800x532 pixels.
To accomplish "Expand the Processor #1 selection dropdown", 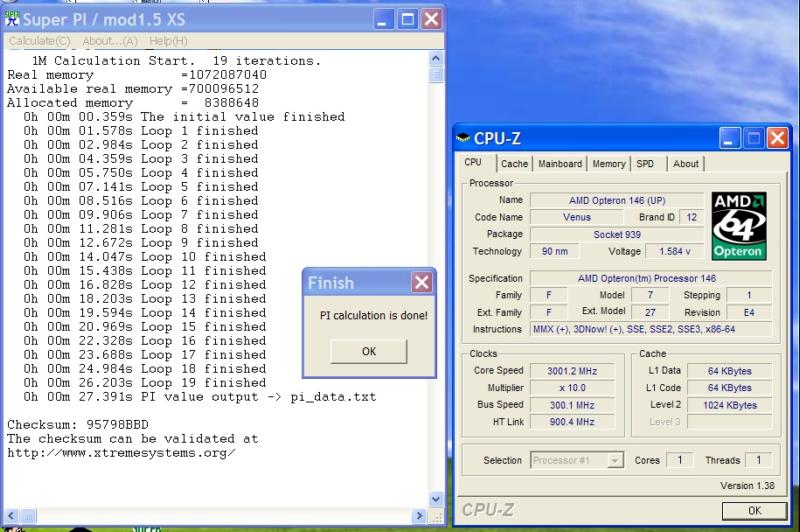I will pos(615,460).
